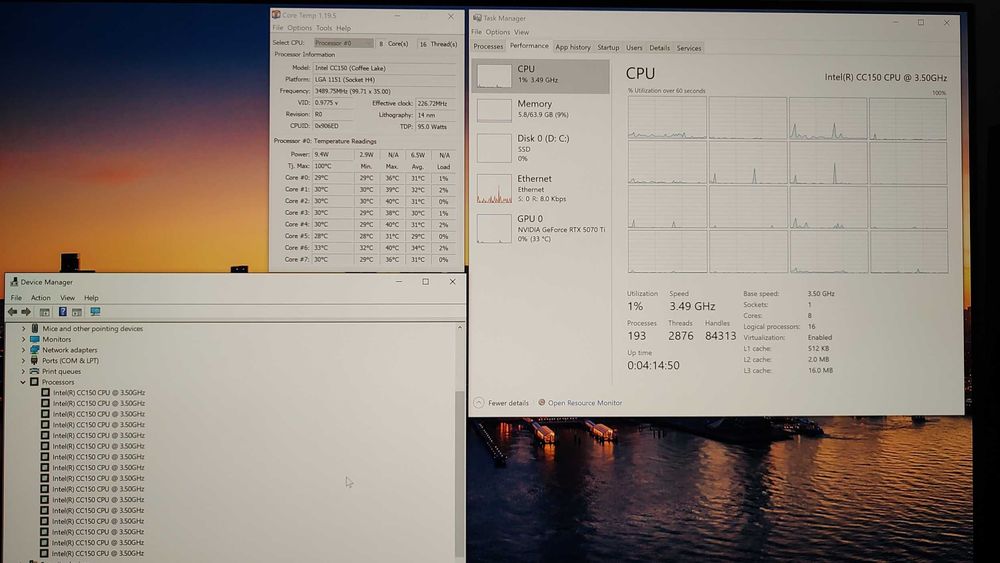Open Device Manager Action menu
This screenshot has width=1000, height=563.
tap(40, 298)
